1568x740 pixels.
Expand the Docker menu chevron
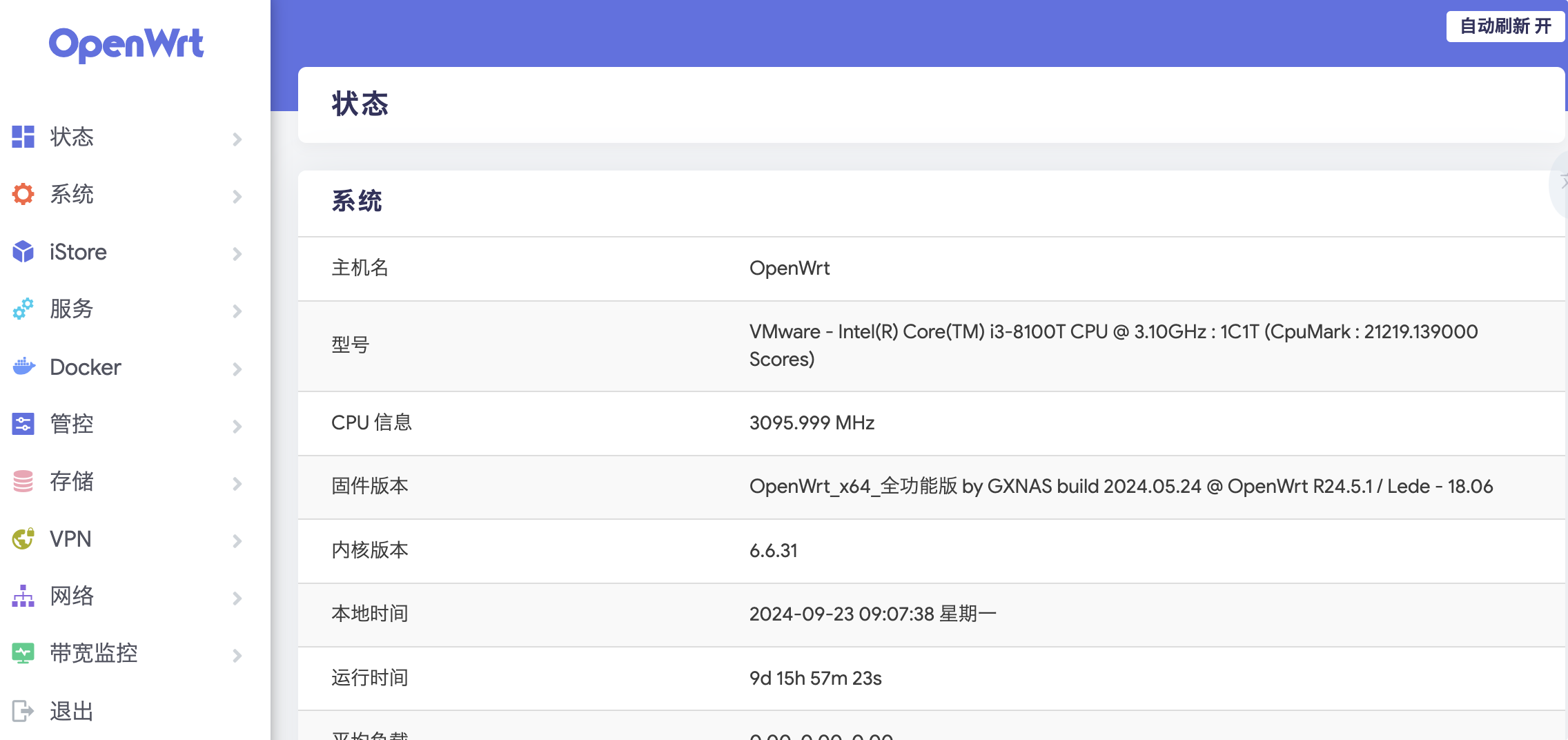pyautogui.click(x=237, y=369)
